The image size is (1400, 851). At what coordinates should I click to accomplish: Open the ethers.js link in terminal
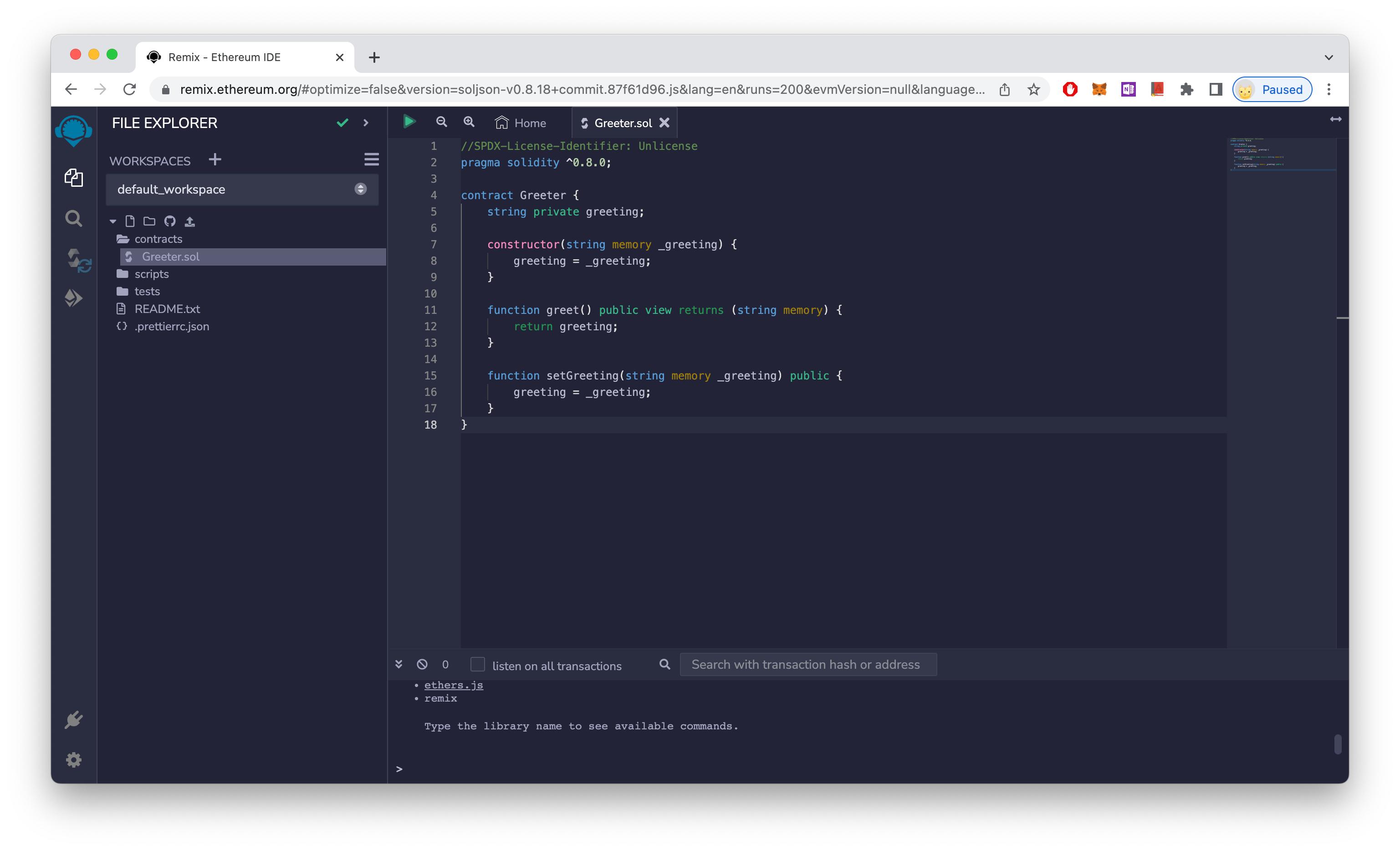(x=454, y=685)
